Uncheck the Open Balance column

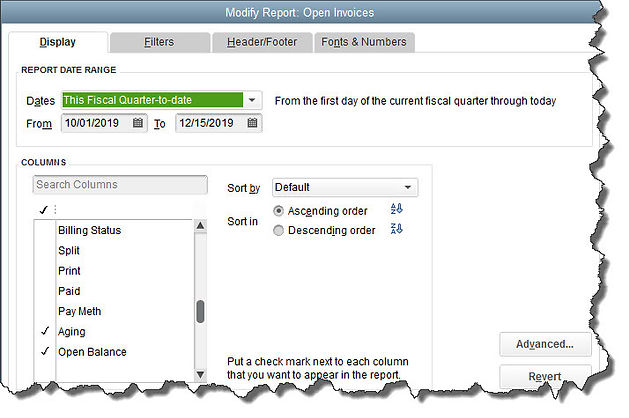(x=45, y=352)
